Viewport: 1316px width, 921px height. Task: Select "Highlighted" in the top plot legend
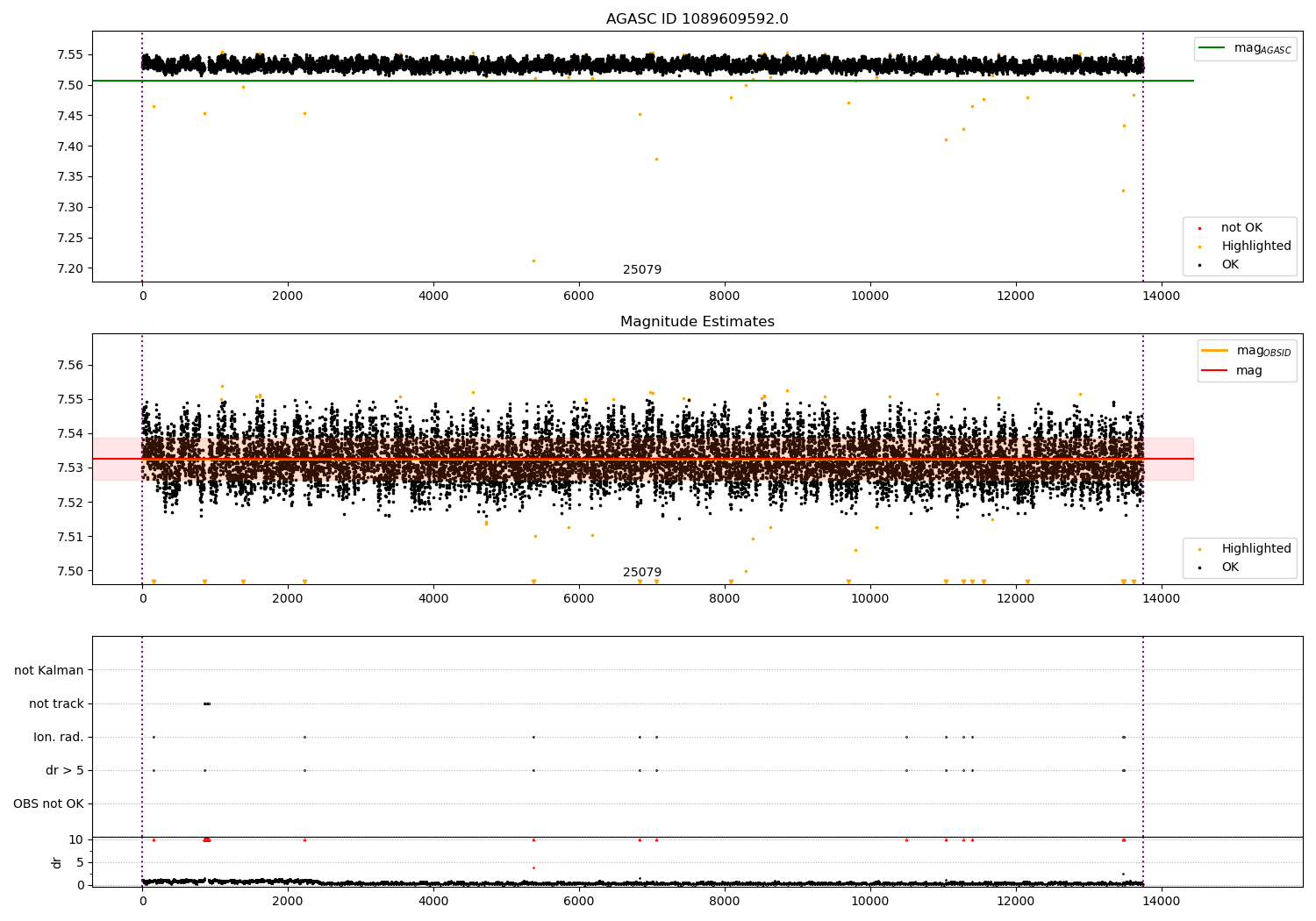pos(1245,246)
